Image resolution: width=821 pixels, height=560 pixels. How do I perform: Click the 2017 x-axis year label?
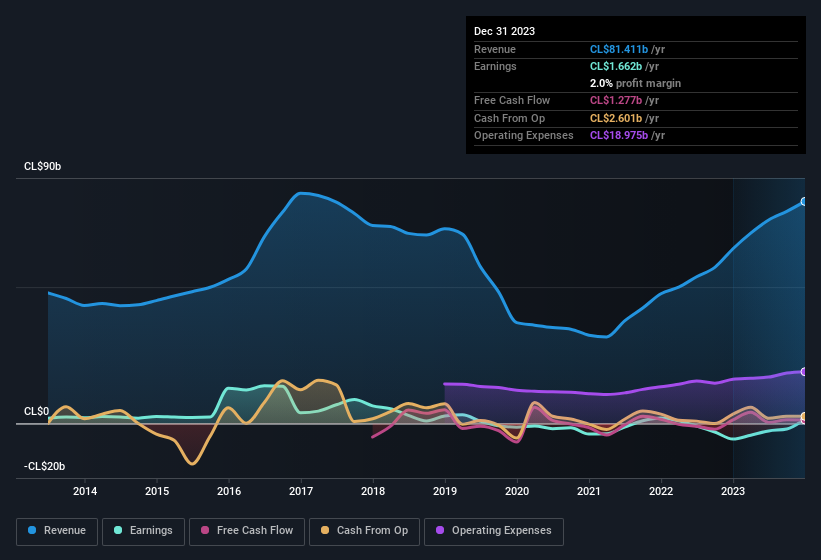[301, 491]
